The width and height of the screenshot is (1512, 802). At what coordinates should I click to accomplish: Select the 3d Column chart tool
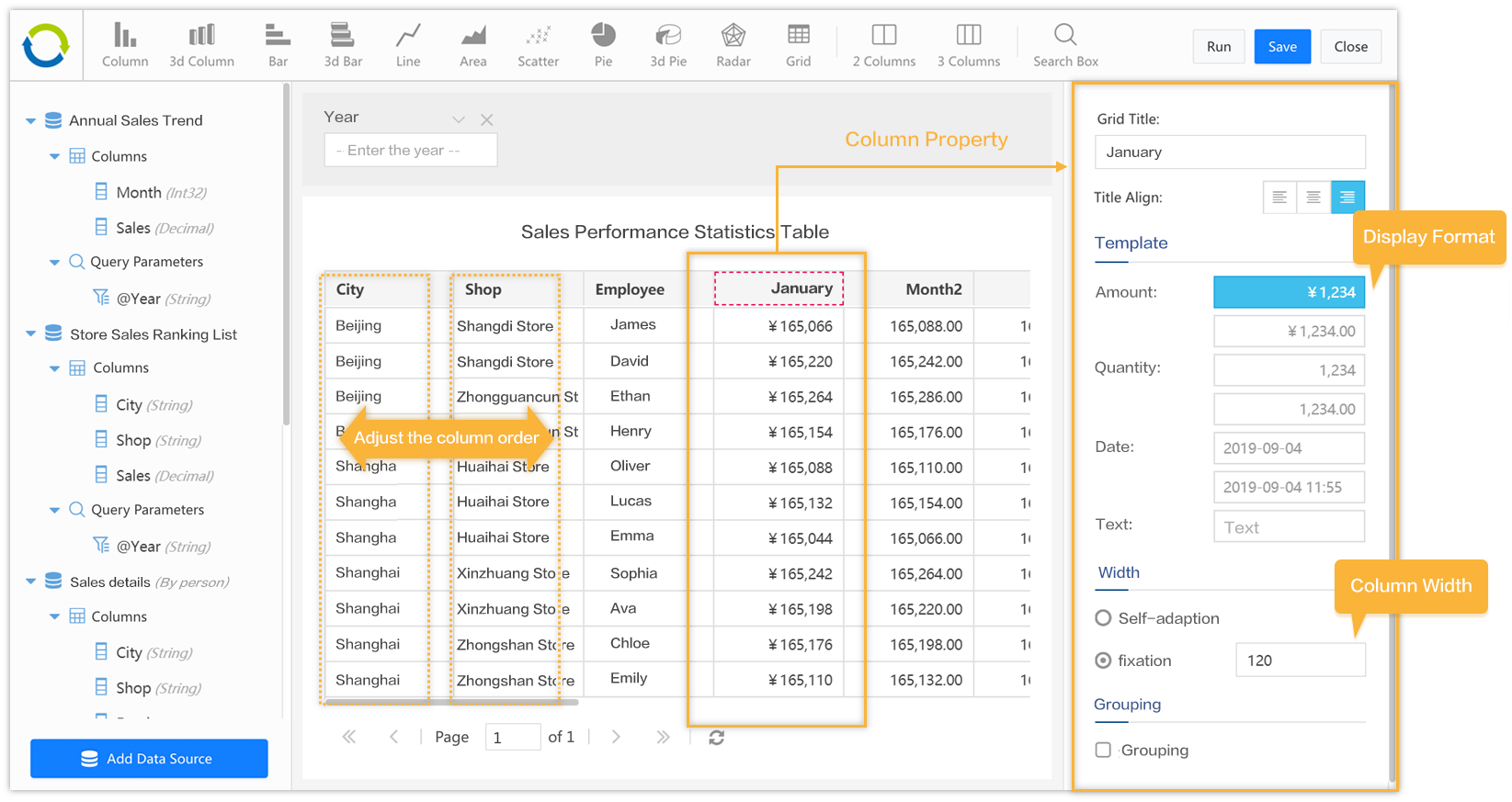click(x=201, y=46)
